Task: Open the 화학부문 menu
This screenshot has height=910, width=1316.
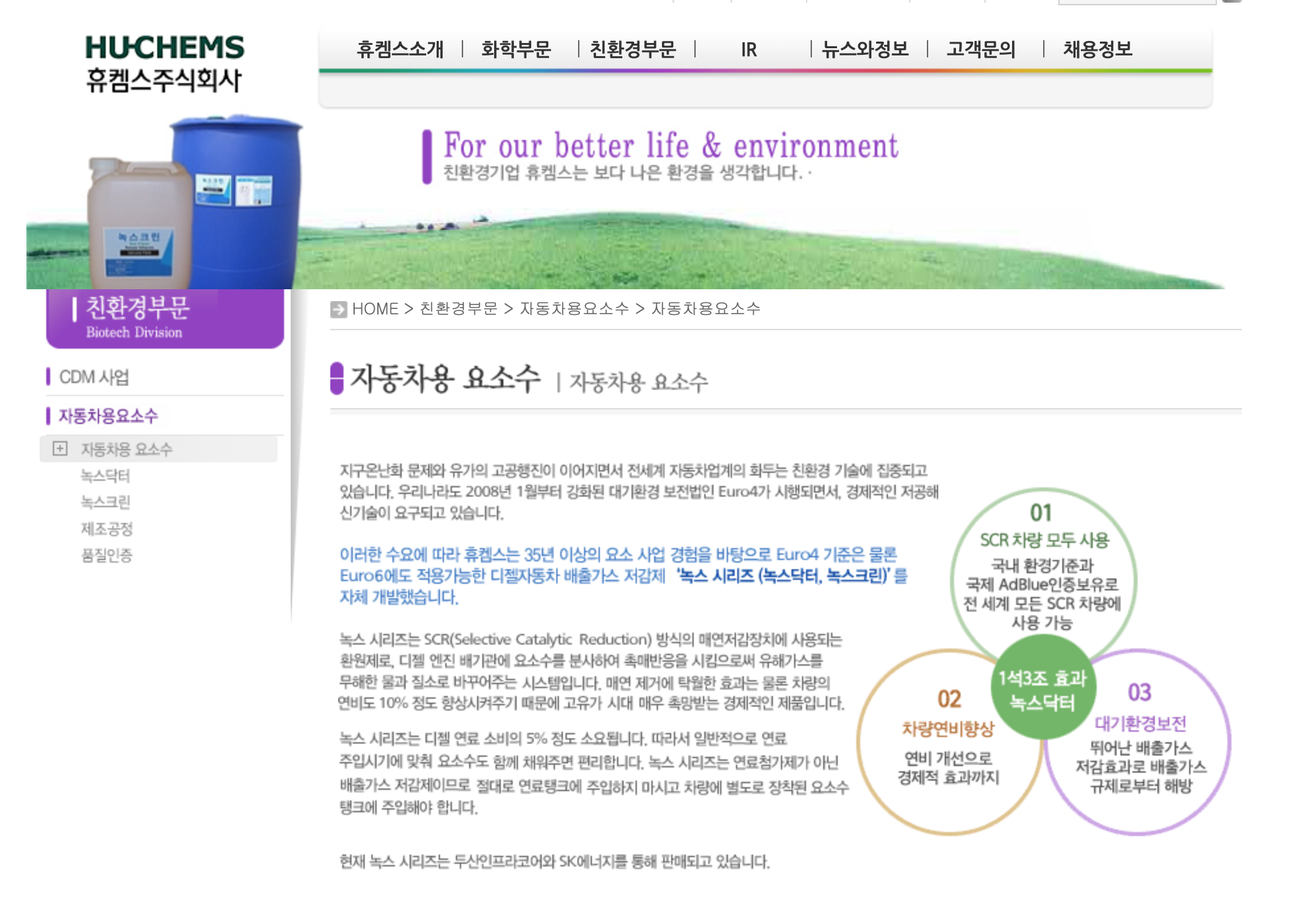Action: (x=516, y=49)
